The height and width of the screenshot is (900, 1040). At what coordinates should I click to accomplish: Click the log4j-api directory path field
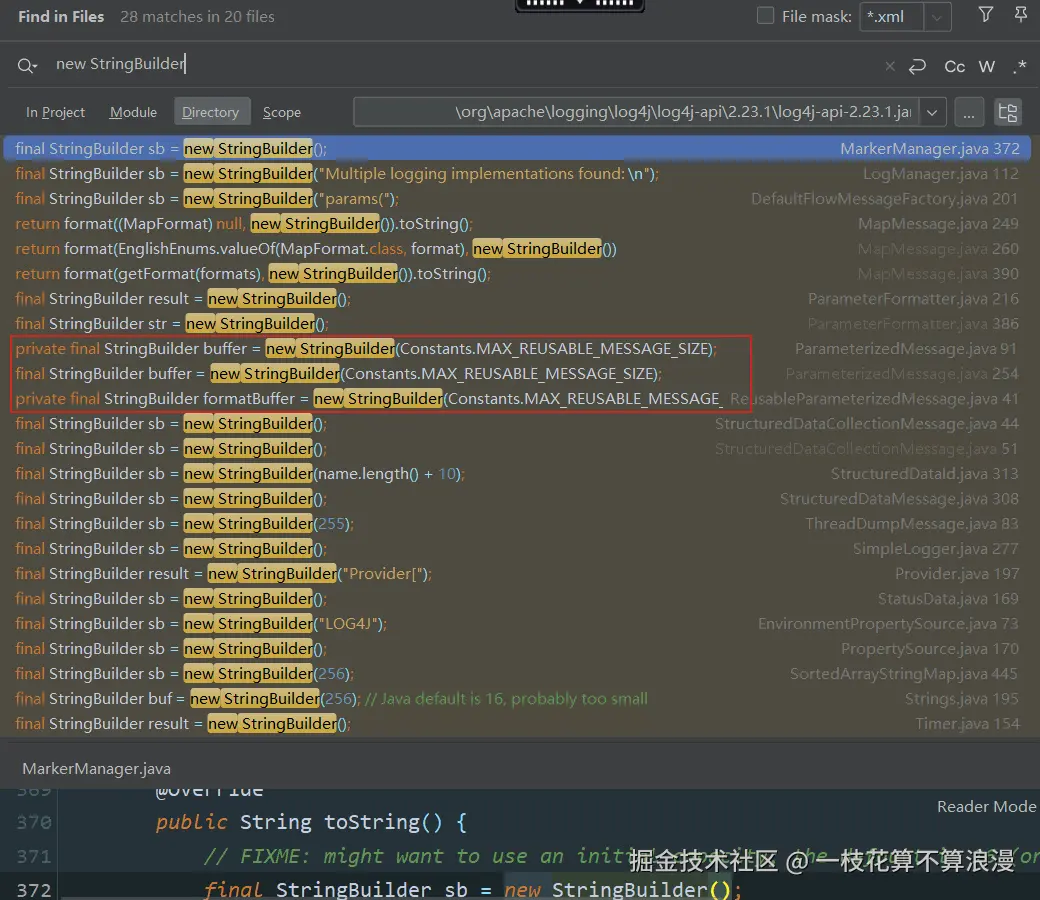coord(637,112)
